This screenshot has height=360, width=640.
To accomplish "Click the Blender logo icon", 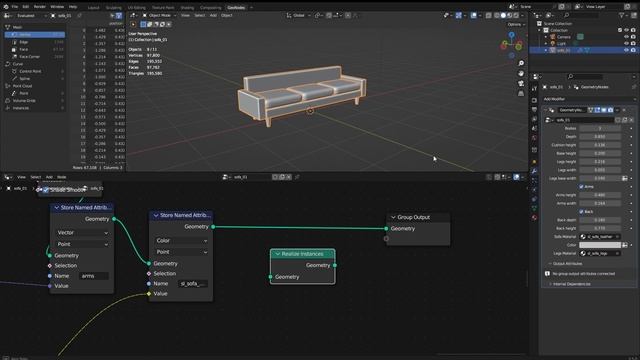I will [6, 7].
